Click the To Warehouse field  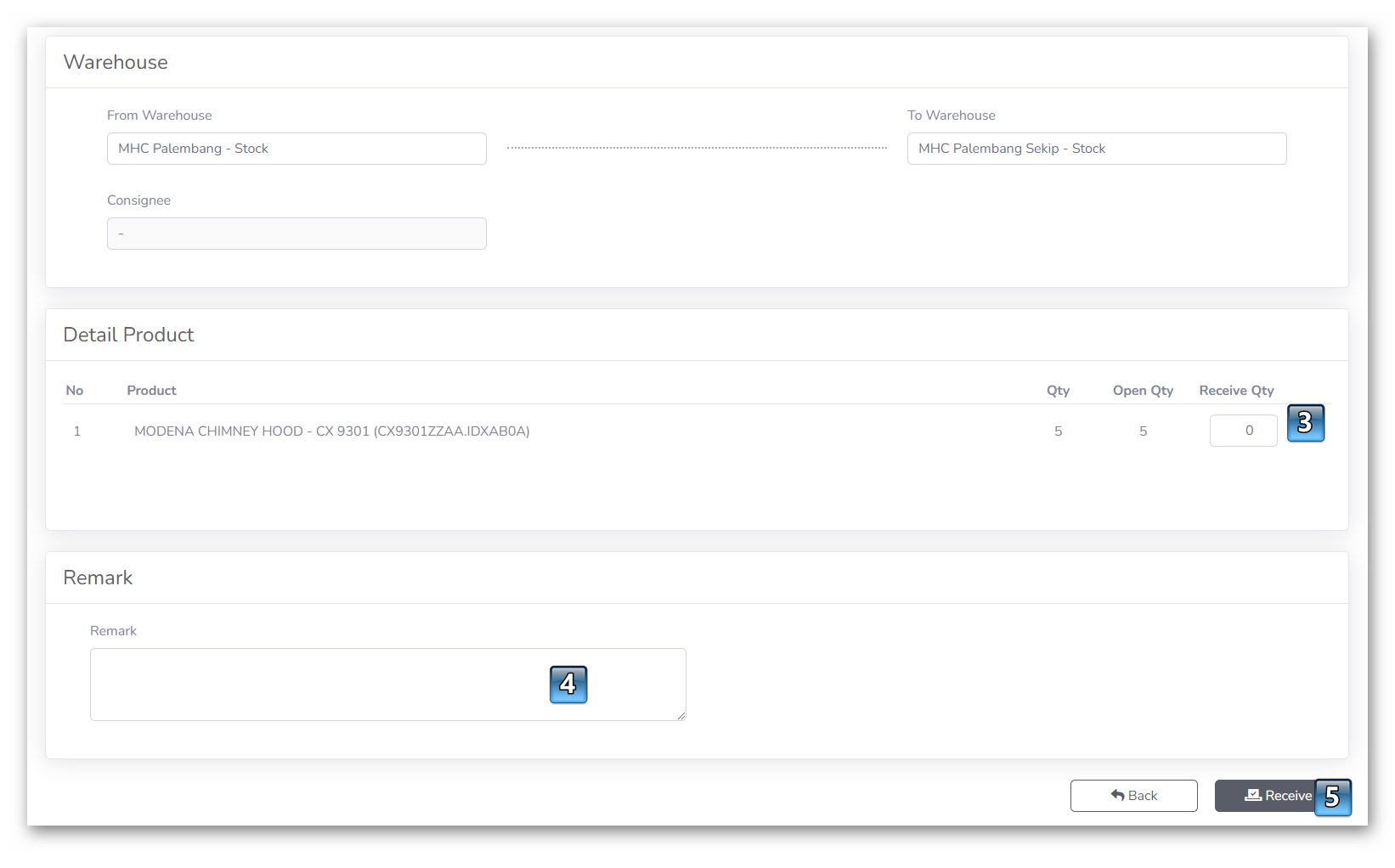pos(1096,149)
